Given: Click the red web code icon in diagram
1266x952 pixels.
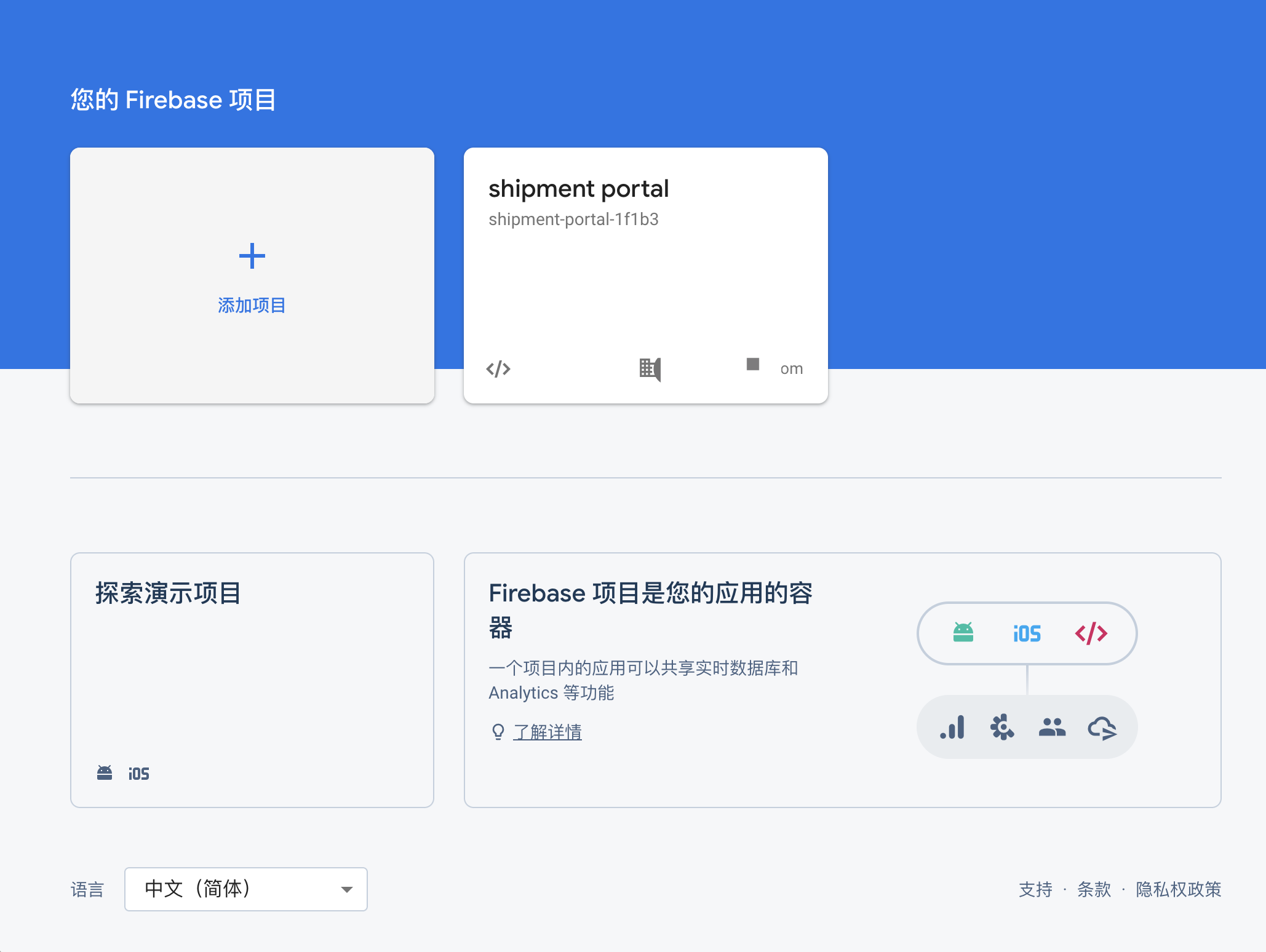Looking at the screenshot, I should tap(1091, 633).
